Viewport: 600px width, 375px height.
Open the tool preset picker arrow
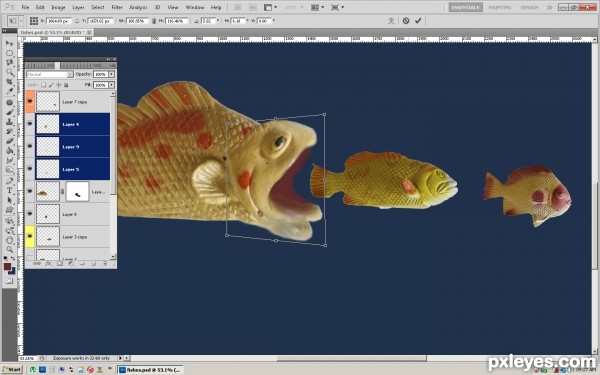click(x=21, y=21)
